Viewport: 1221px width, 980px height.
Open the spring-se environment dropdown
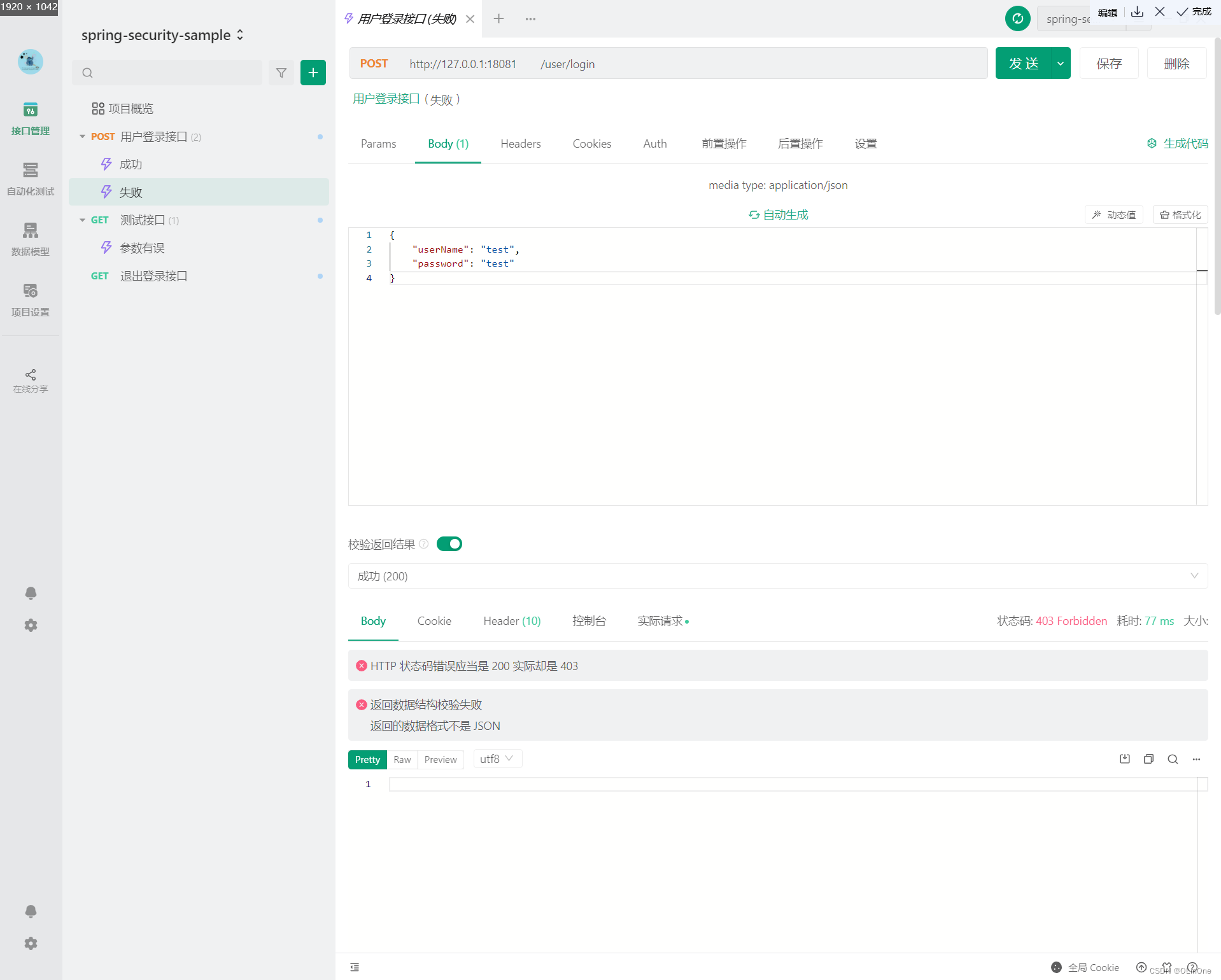[x=1094, y=18]
